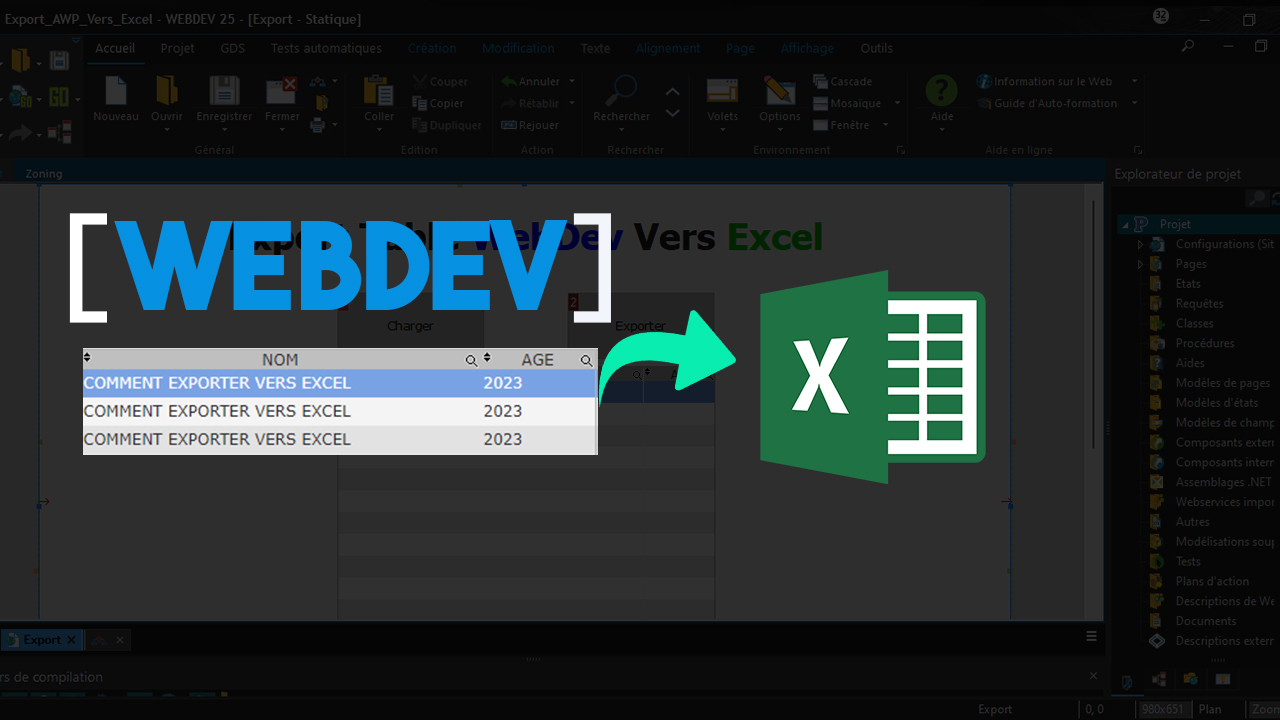The image size is (1280, 720).
Task: Select the Export document tab
Action: click(x=42, y=640)
